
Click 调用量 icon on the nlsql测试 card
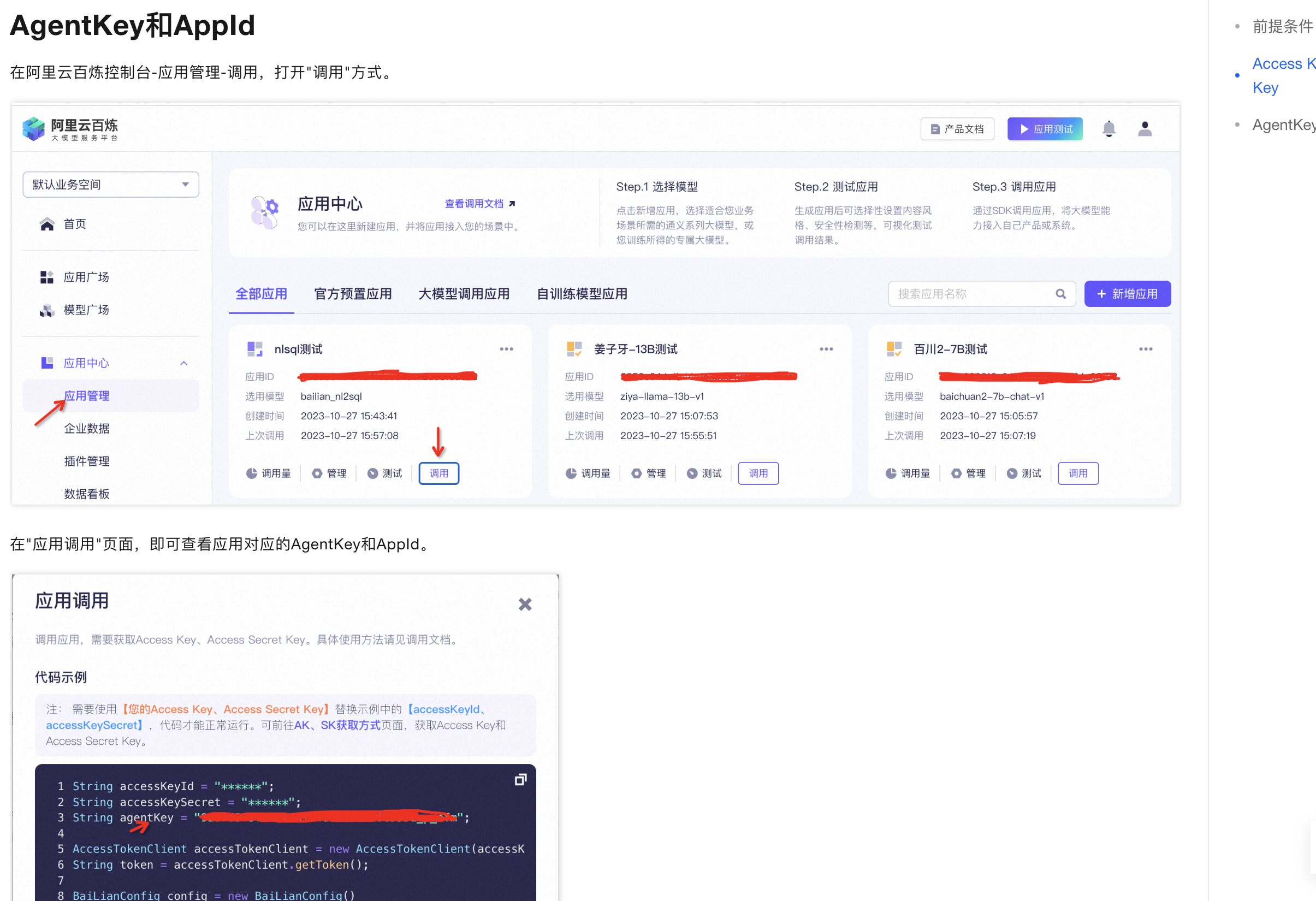click(252, 473)
